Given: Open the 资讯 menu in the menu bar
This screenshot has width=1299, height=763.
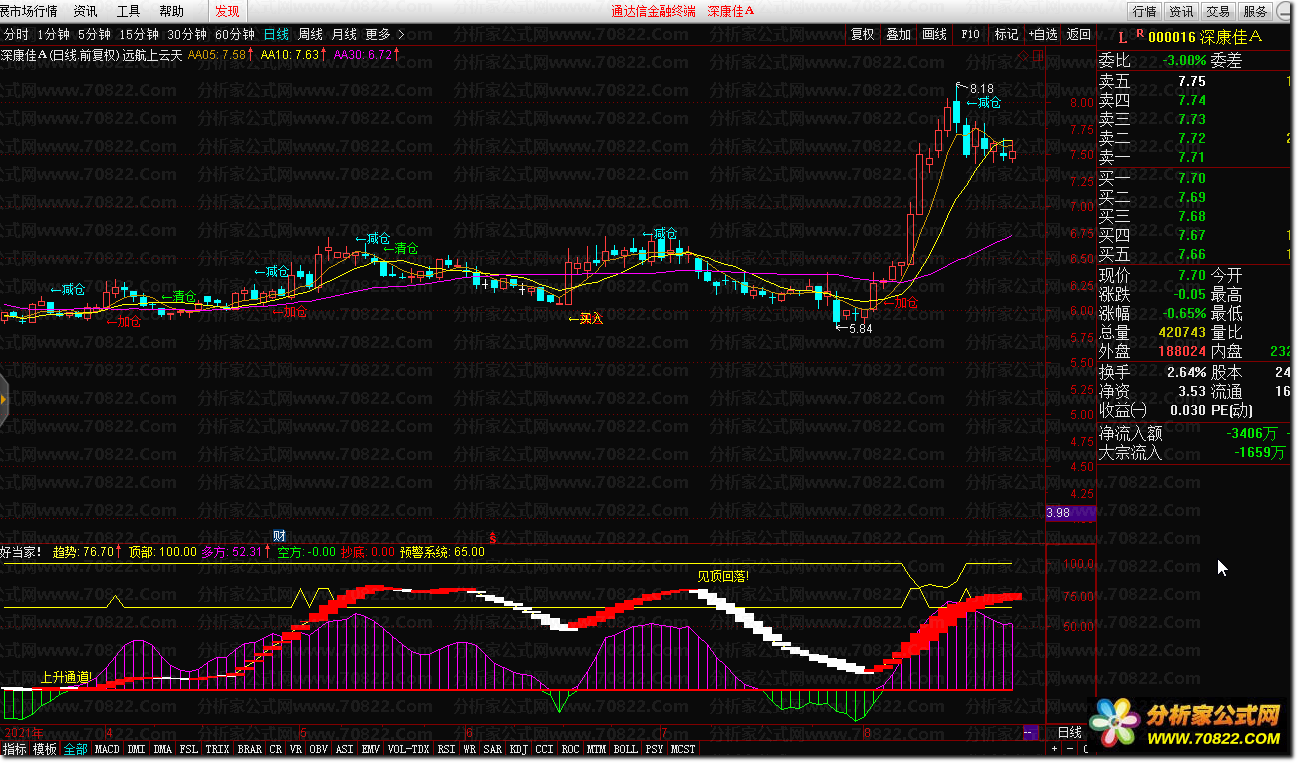Looking at the screenshot, I should [86, 11].
